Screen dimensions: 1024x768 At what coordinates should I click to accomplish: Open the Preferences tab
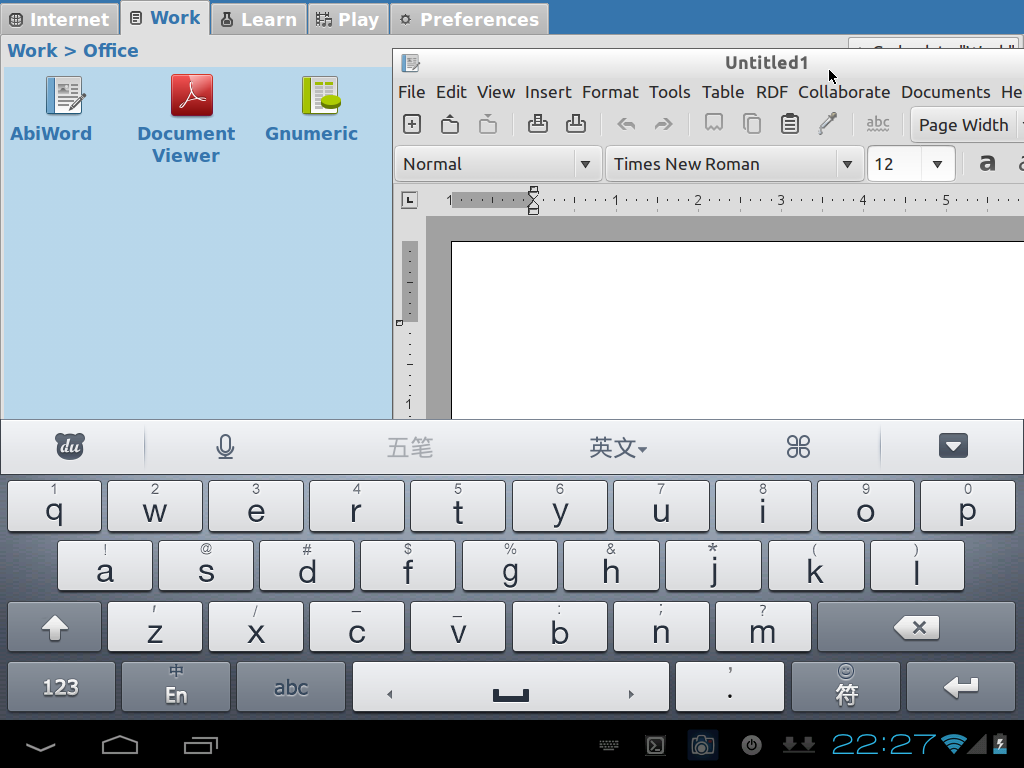(470, 19)
